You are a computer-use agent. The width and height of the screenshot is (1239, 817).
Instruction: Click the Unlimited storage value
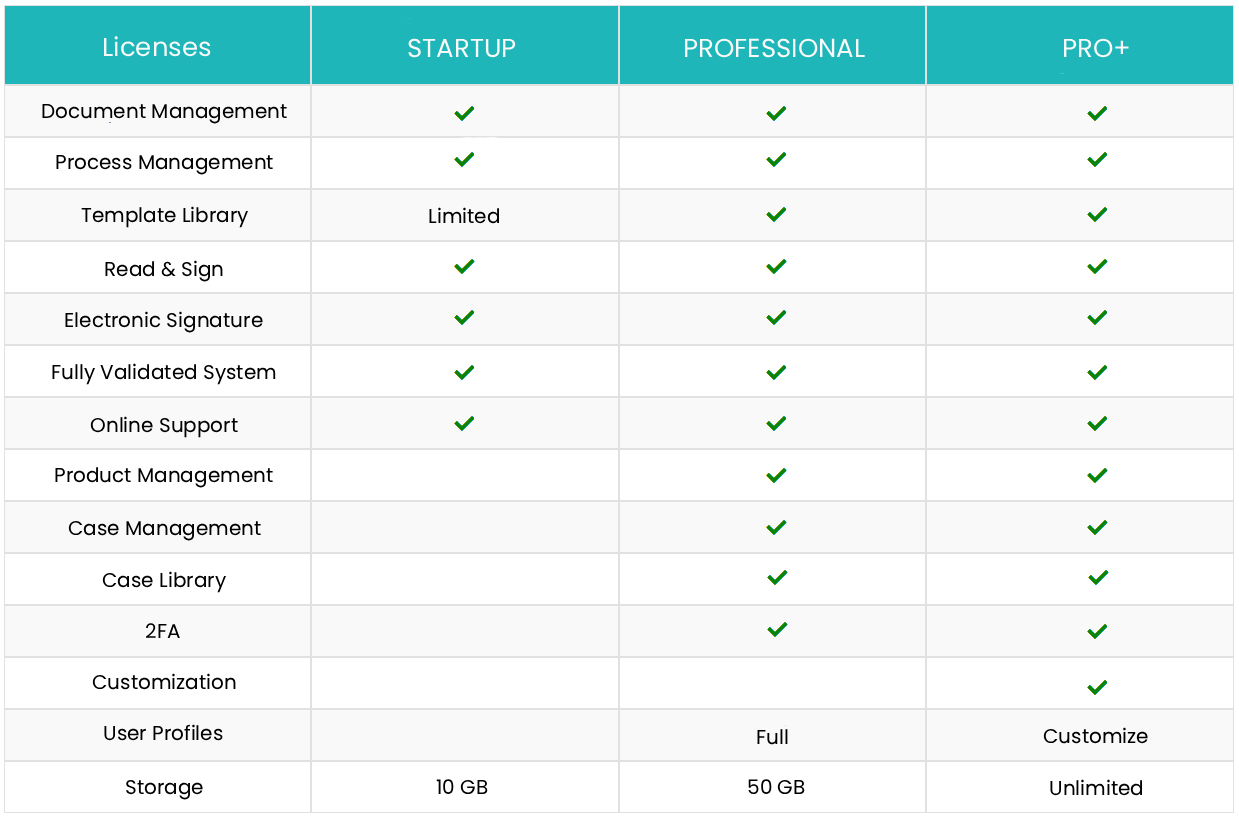[1095, 788]
